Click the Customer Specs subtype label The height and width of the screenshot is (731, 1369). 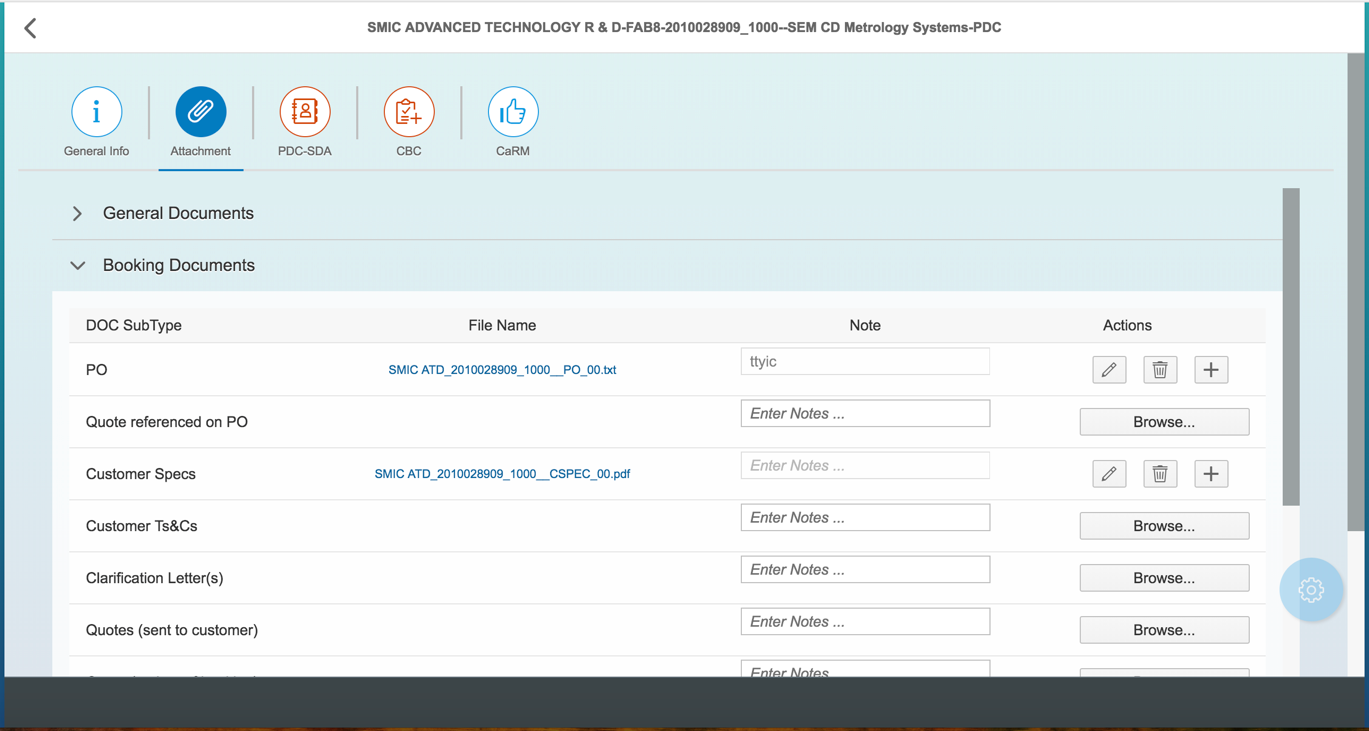pyautogui.click(x=141, y=474)
